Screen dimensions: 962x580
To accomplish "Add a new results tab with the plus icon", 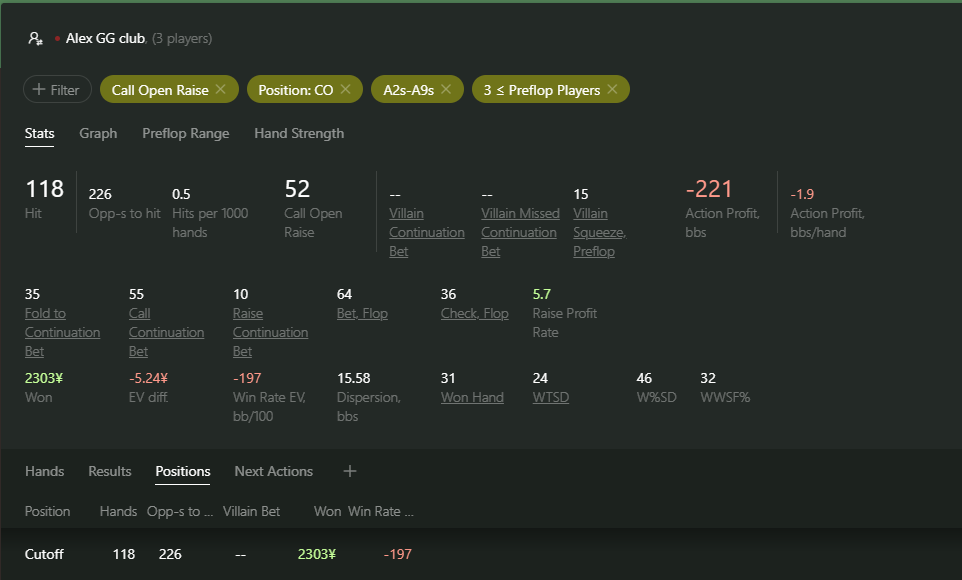I will click(x=349, y=471).
